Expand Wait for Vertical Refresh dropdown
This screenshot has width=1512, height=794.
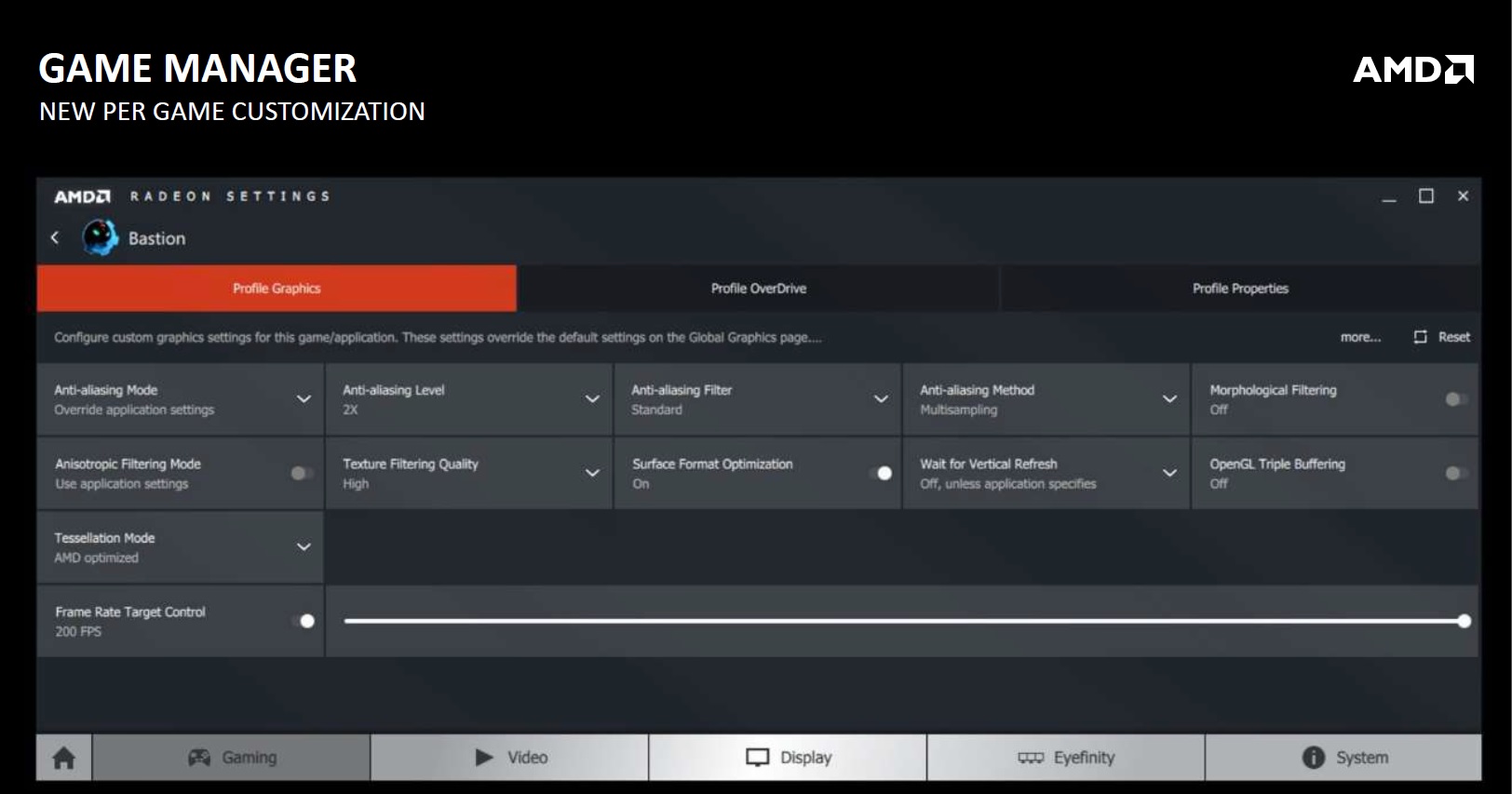[x=1169, y=473]
